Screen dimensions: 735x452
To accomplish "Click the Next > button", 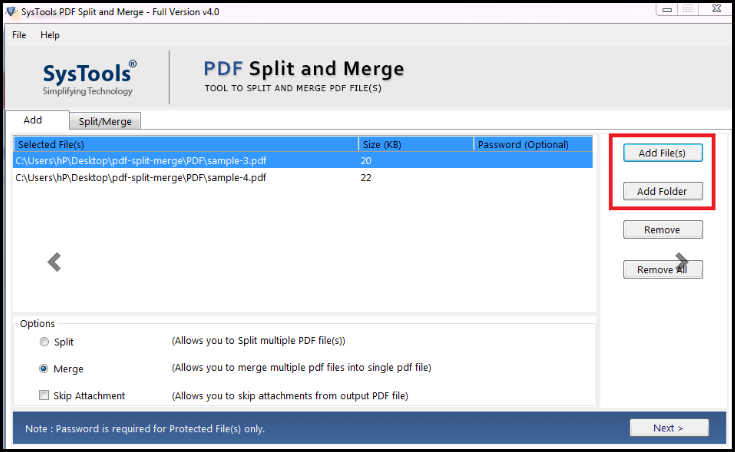I will [x=669, y=428].
